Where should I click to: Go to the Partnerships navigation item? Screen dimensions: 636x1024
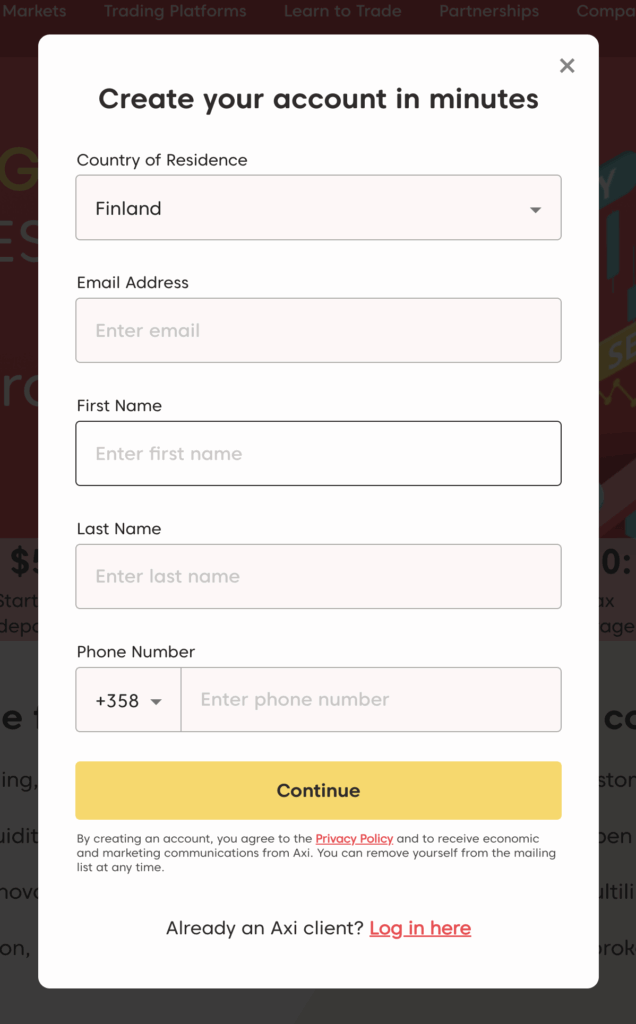click(x=489, y=12)
